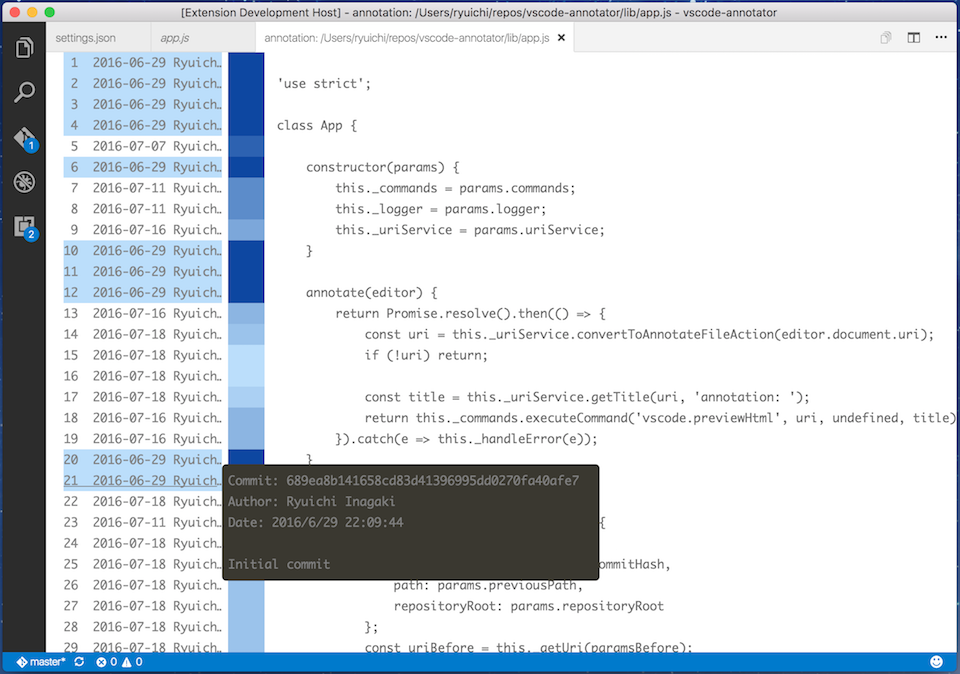Open the More Actions ellipsis menu

coord(941,36)
